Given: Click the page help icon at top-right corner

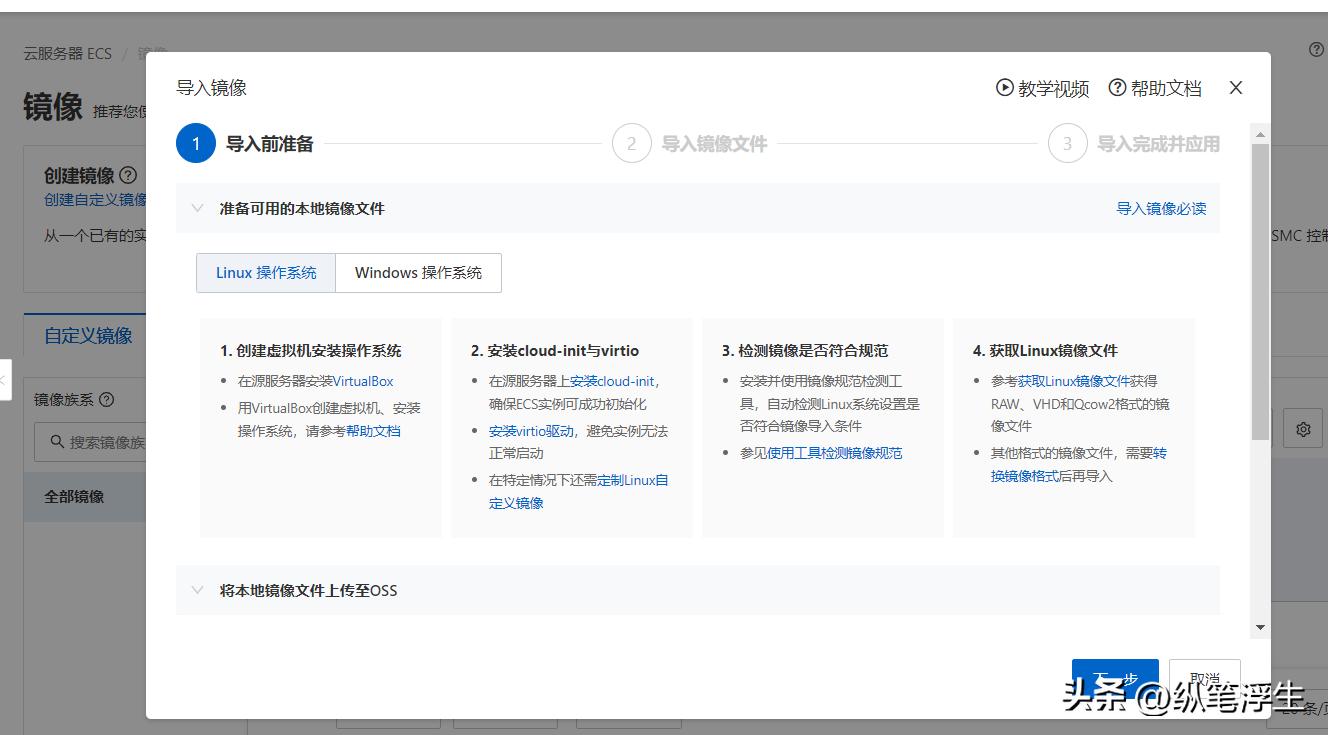Looking at the screenshot, I should click(1315, 47).
